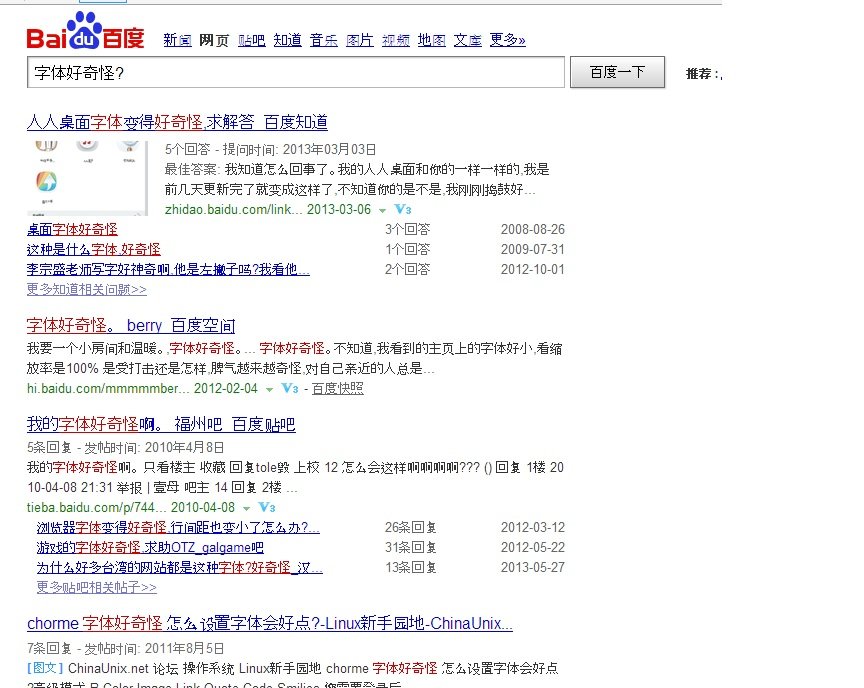
Task: Click the search box containing 字体好奇怪?
Action: pos(296,73)
